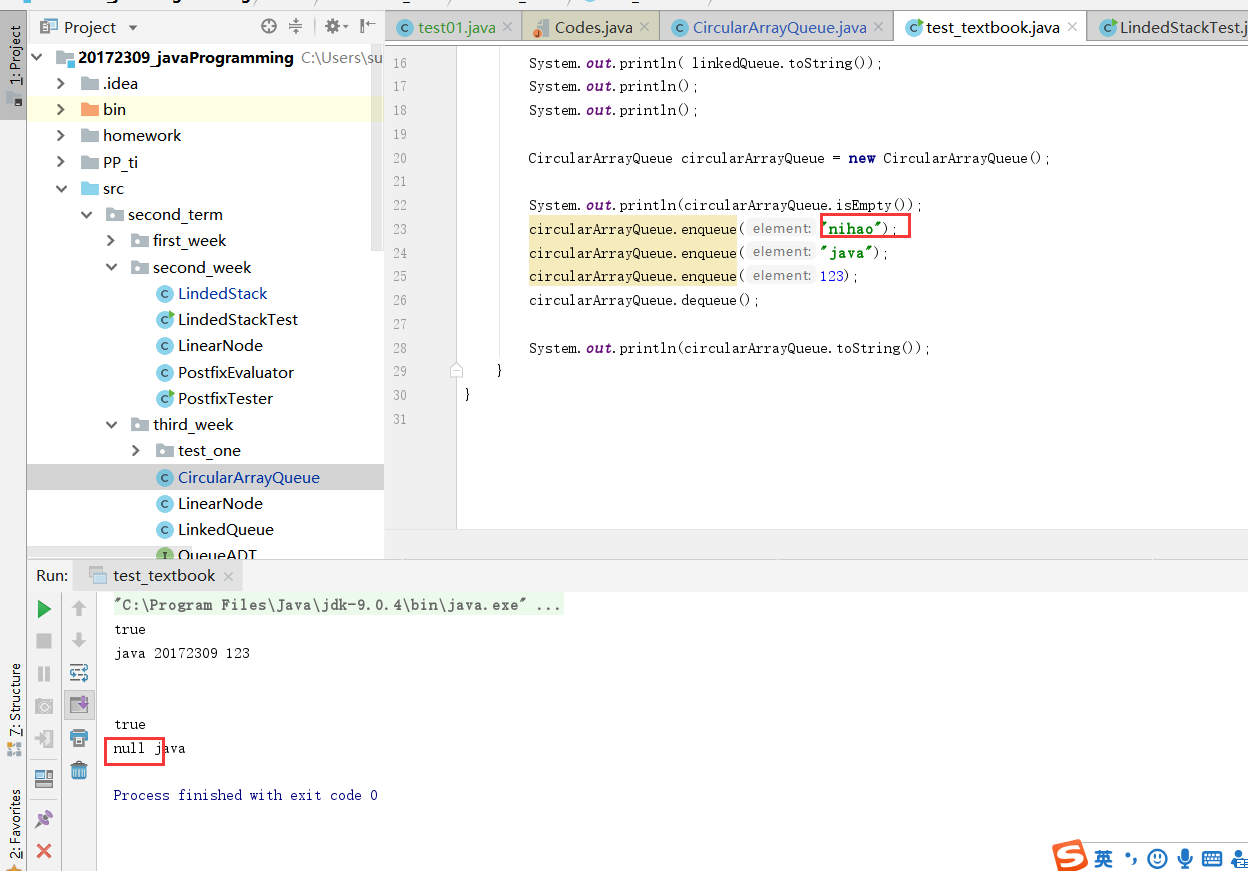Rerun test_textbook with the green play button
The image size is (1248, 871).
click(44, 609)
